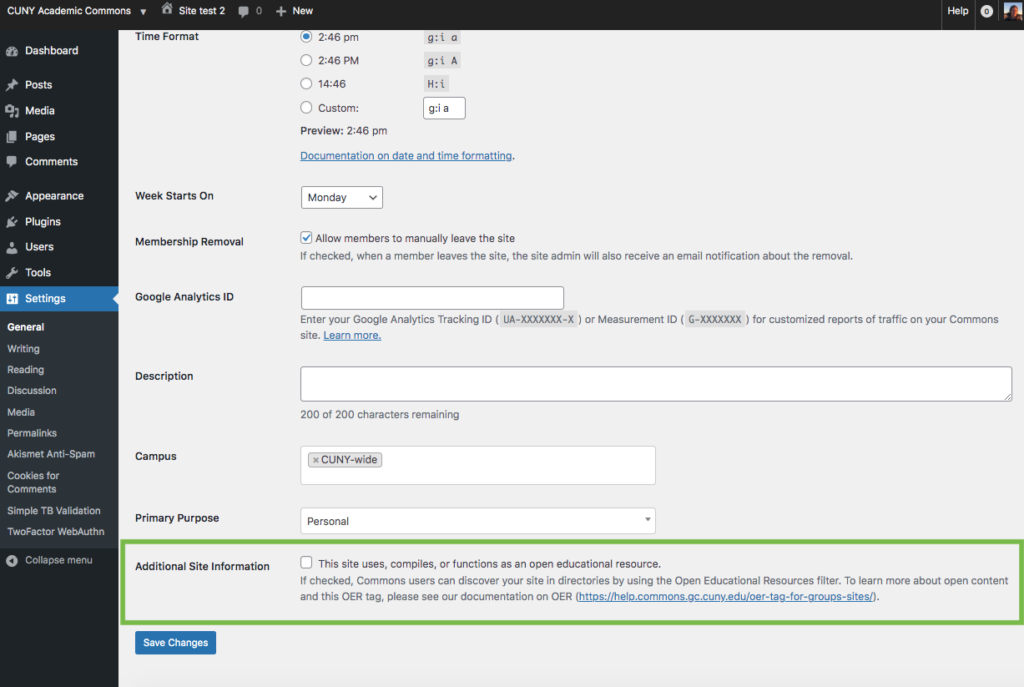Open the Discussion settings submenu
Viewport: 1024px width, 687px height.
click(31, 391)
